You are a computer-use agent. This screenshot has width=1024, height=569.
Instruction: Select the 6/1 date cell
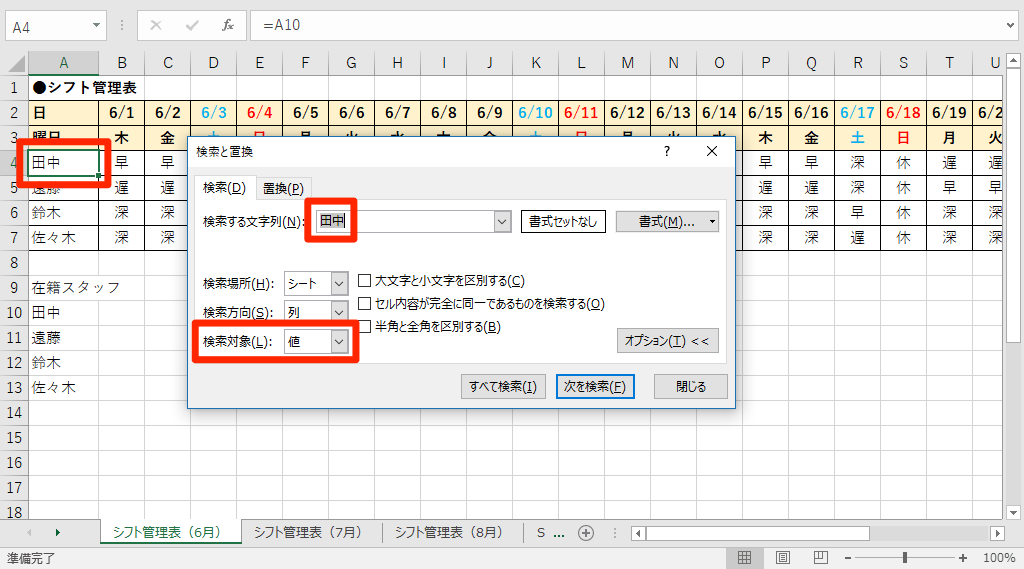point(121,112)
